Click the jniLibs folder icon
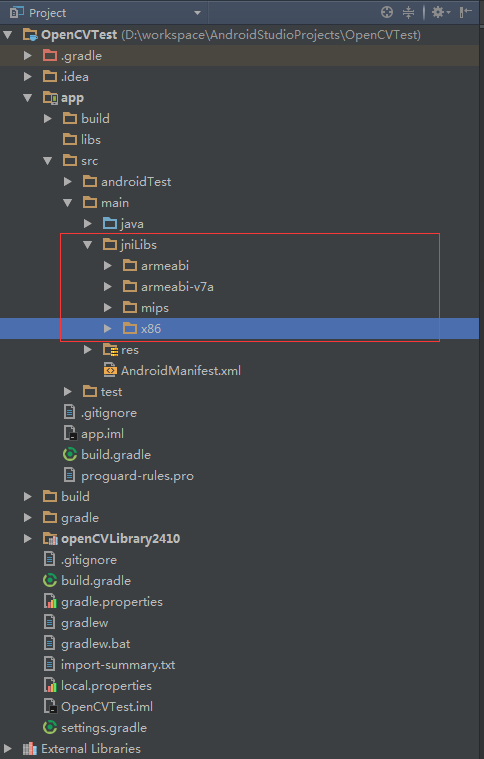484x759 pixels. coord(110,244)
